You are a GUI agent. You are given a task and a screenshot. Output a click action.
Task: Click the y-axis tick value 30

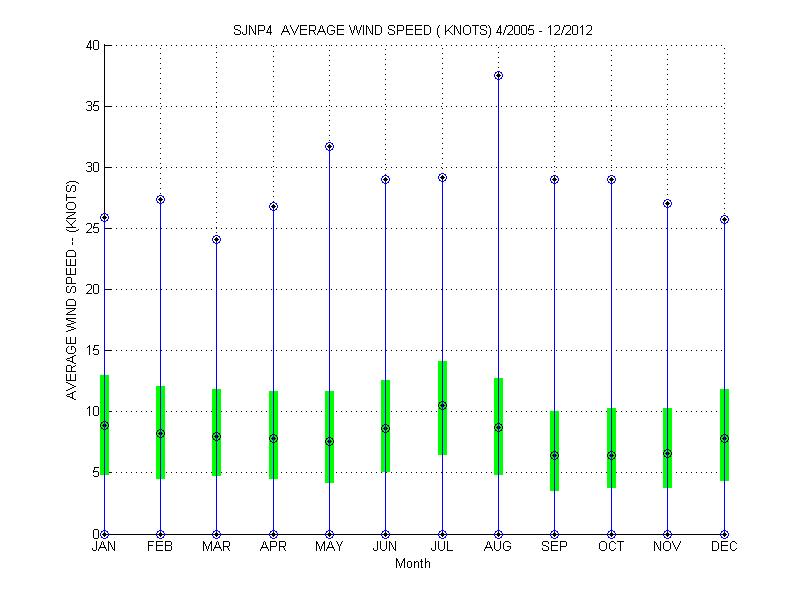[93, 167]
